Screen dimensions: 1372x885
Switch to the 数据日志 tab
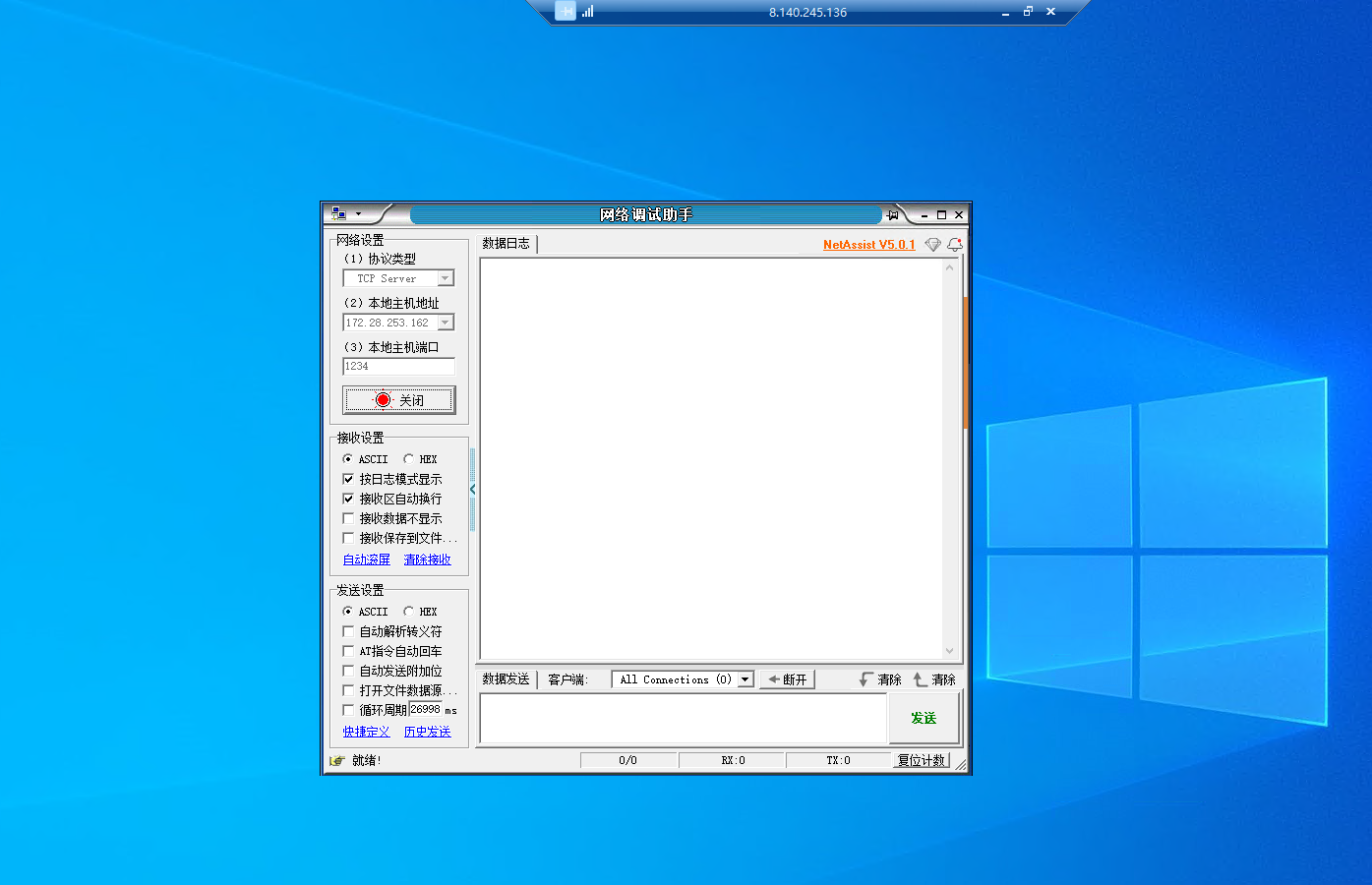click(x=507, y=243)
